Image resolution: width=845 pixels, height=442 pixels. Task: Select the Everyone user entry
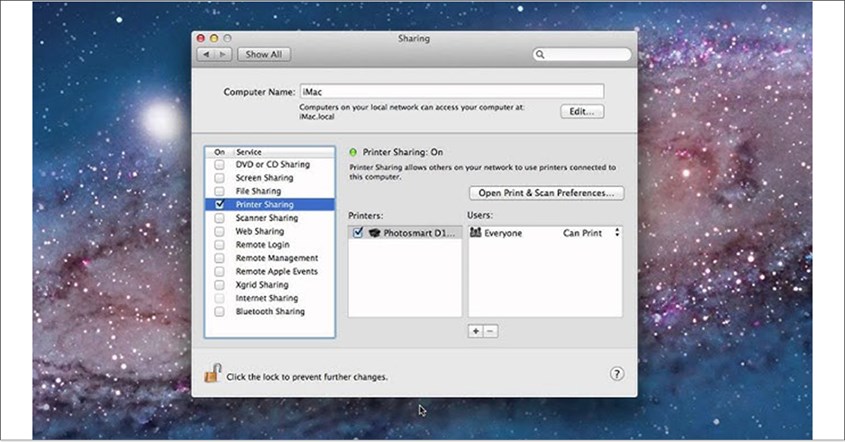pyautogui.click(x=545, y=233)
